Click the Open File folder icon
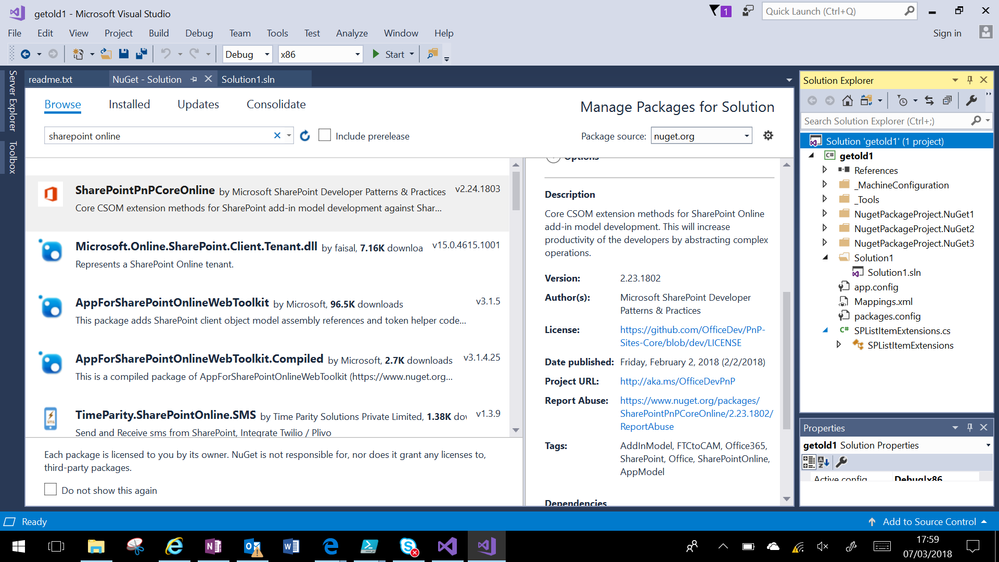 pos(106,54)
